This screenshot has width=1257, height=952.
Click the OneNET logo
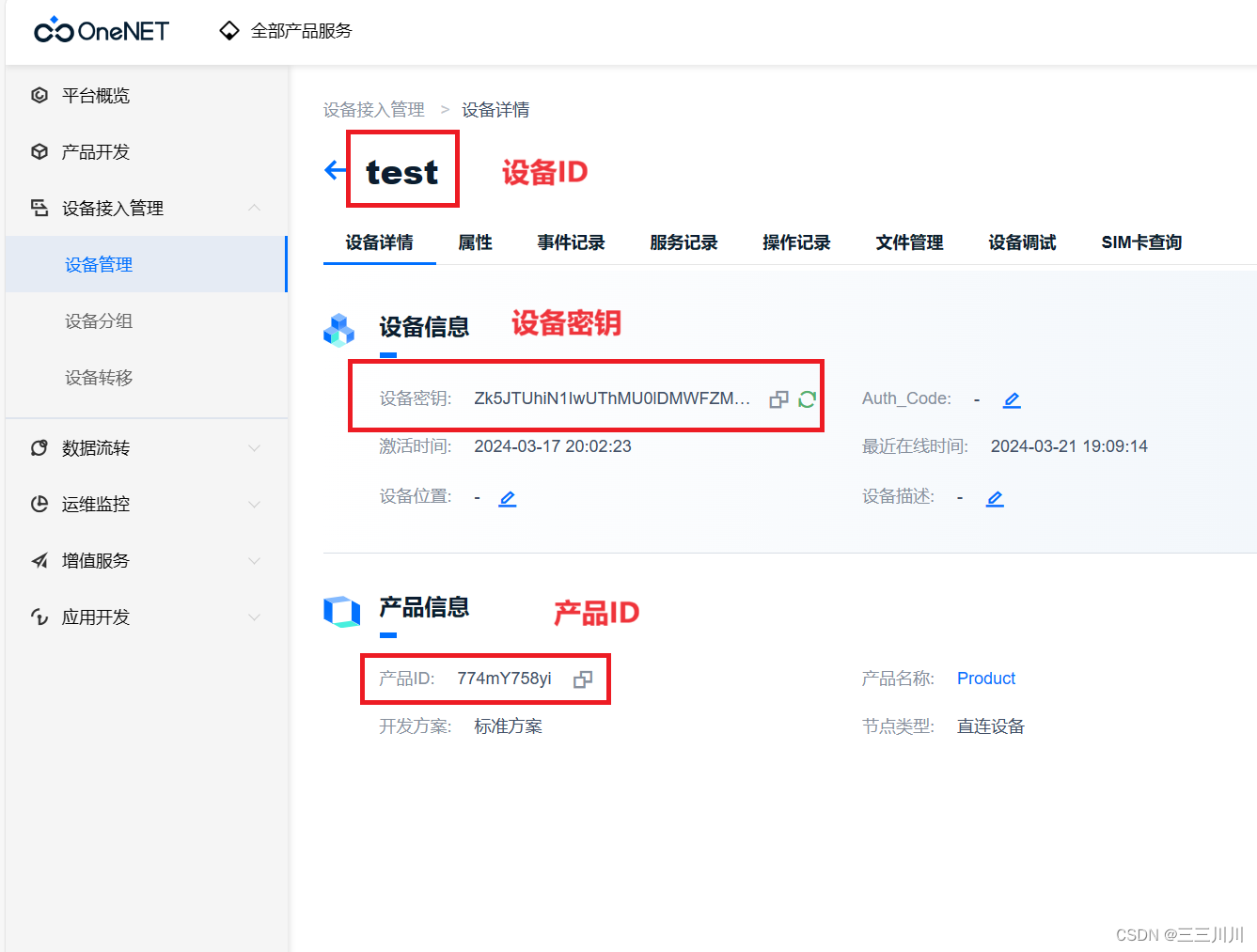(100, 30)
